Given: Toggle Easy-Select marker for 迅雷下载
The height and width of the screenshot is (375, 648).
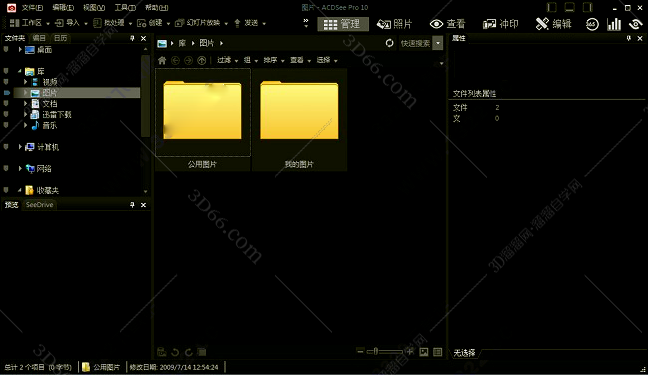Looking at the screenshot, I should click(x=6, y=114).
